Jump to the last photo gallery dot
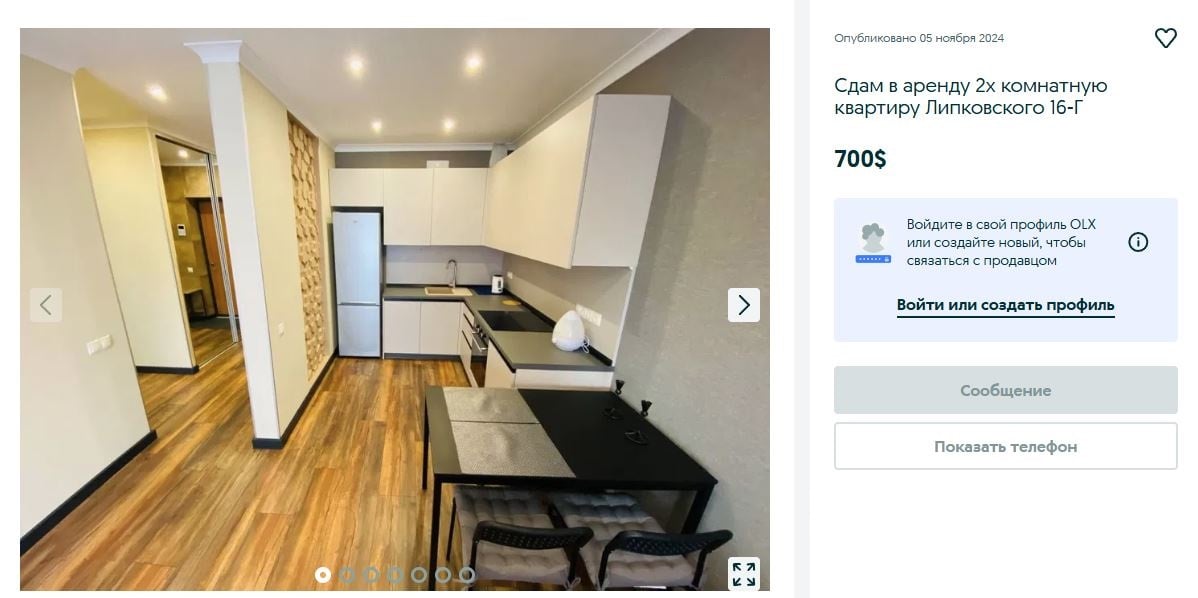Screen dimensions: 1198x598 click(467, 574)
